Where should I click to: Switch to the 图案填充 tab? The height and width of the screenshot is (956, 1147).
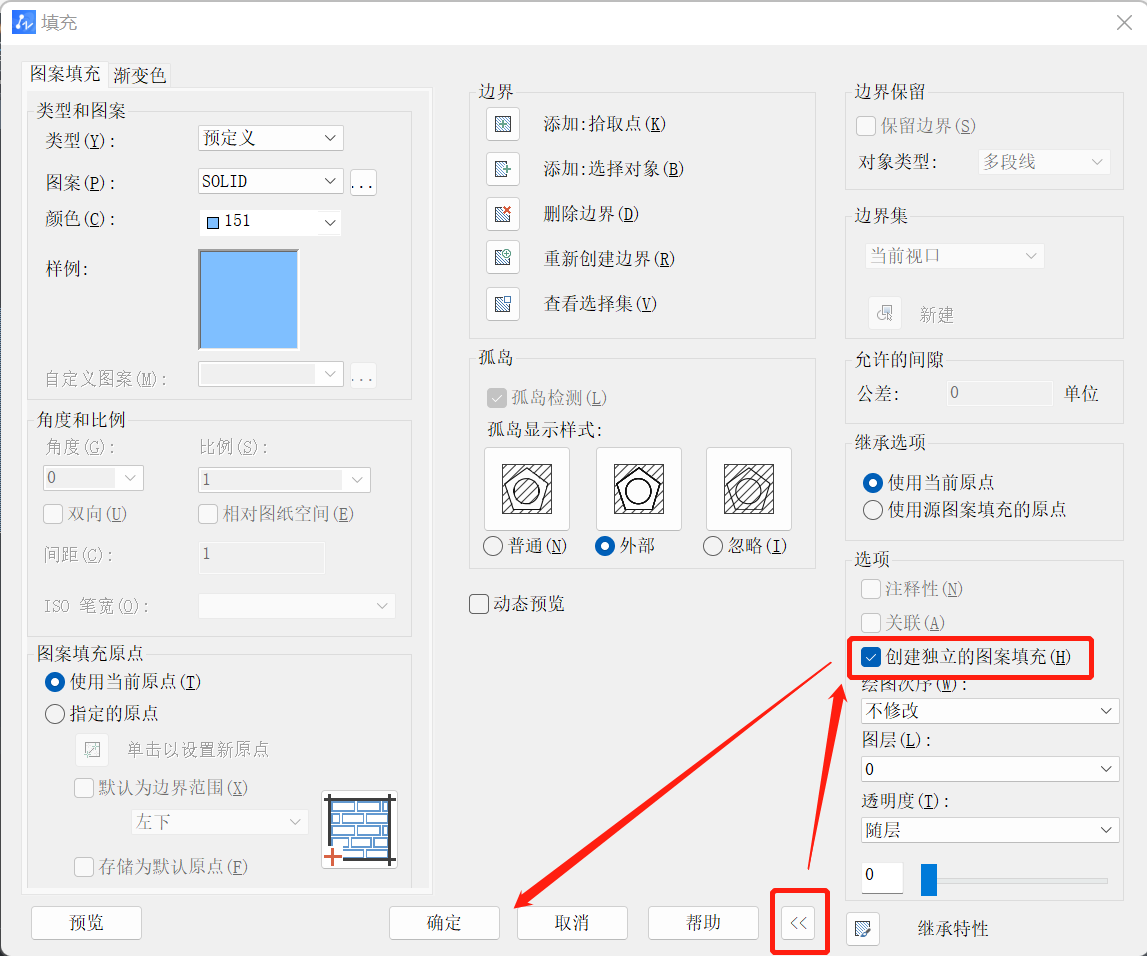coord(64,74)
